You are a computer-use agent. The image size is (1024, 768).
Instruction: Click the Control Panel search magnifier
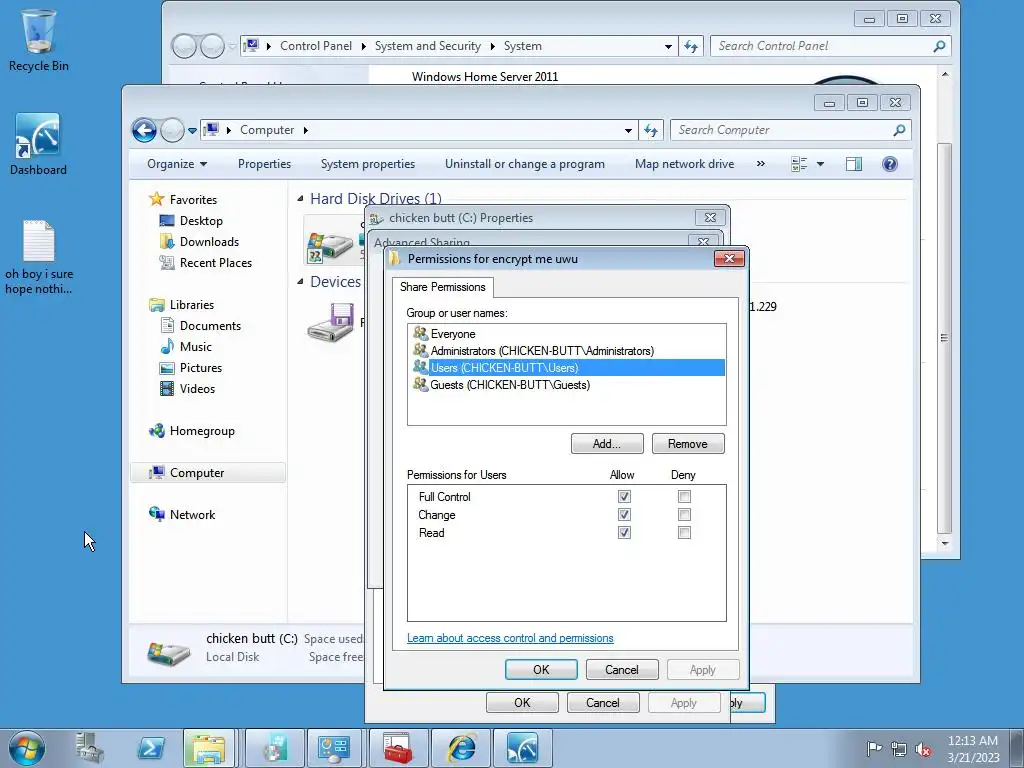coord(939,46)
